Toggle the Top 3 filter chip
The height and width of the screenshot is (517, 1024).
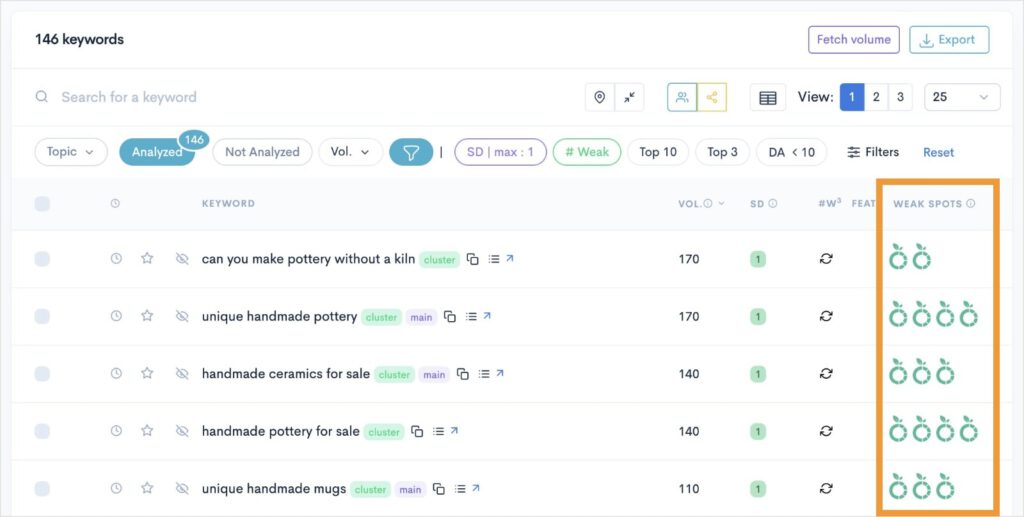click(722, 152)
